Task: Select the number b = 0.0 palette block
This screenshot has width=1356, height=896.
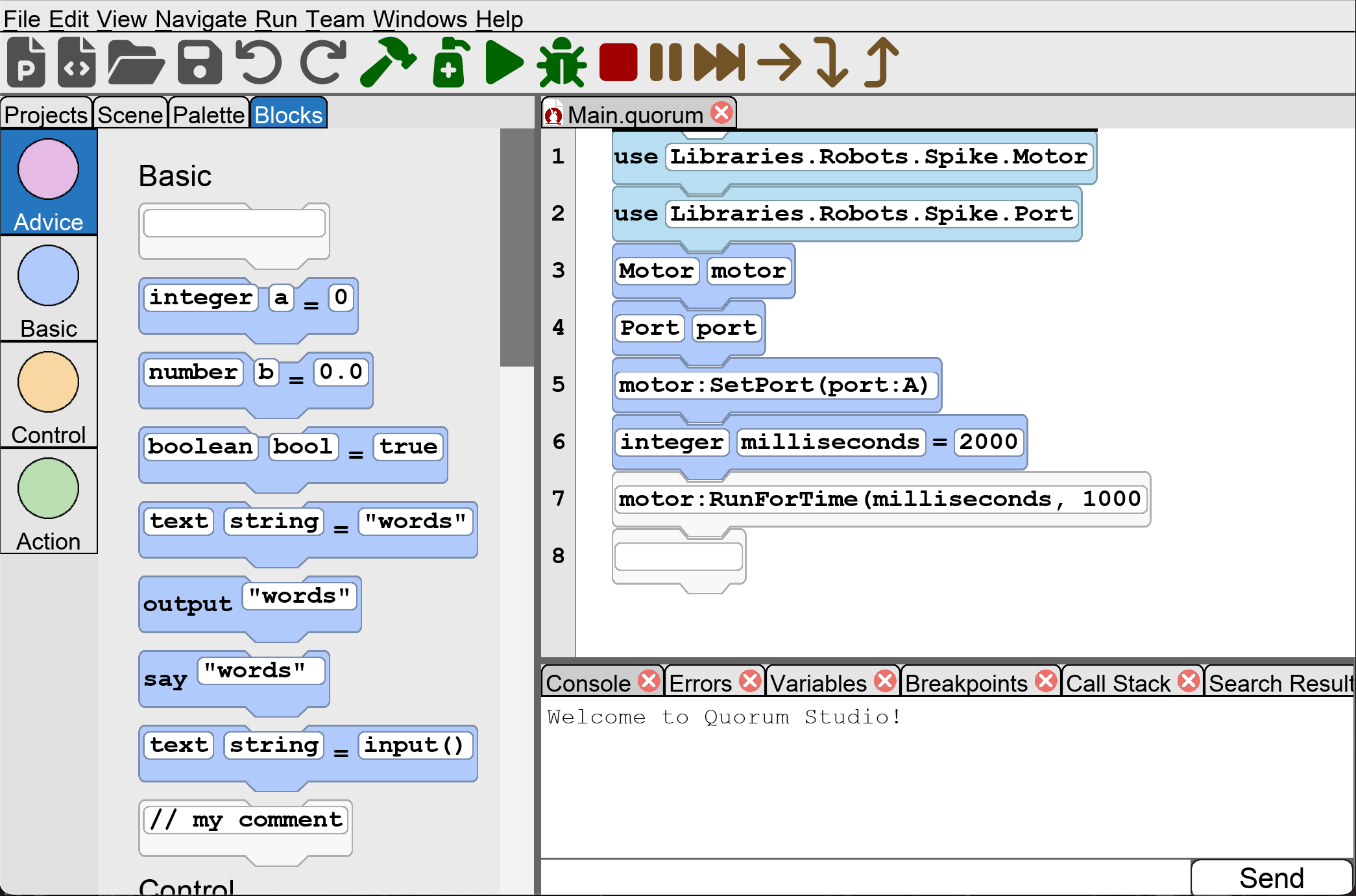Action: 256,384
